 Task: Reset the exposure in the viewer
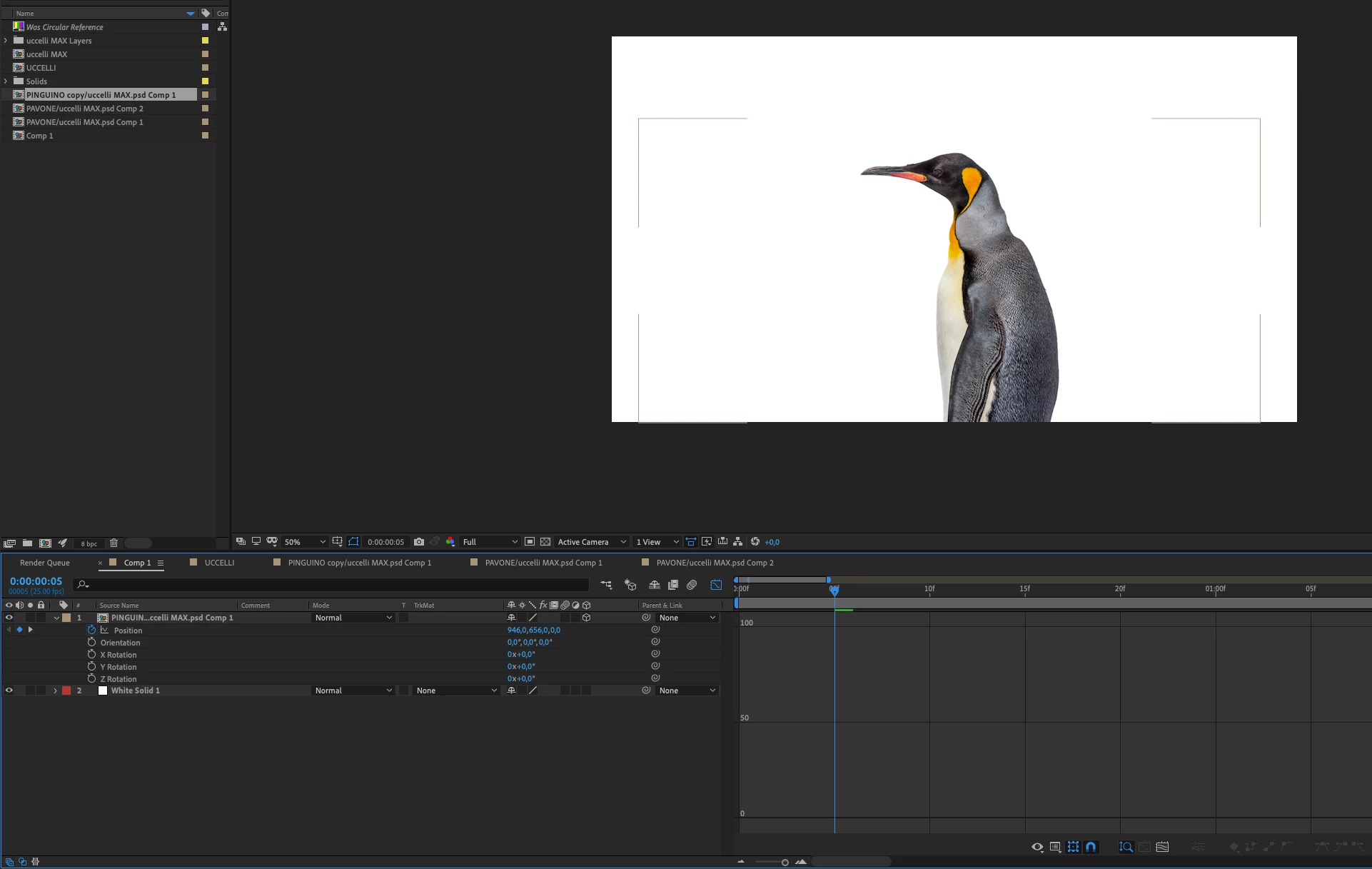point(755,542)
